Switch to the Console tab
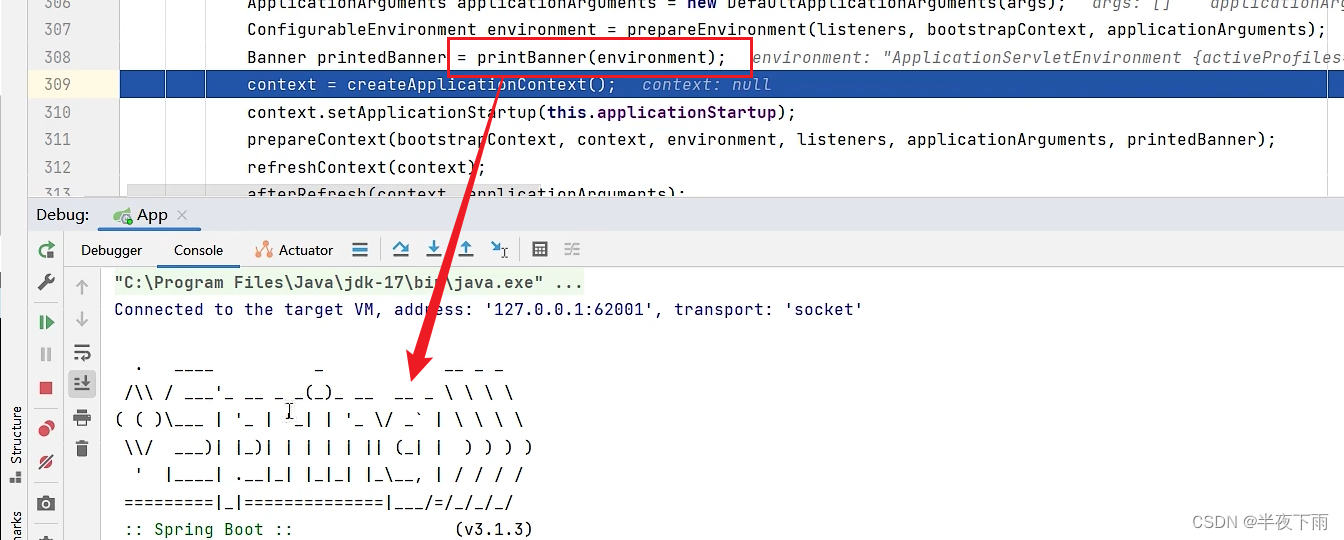The height and width of the screenshot is (540, 1344). [198, 250]
